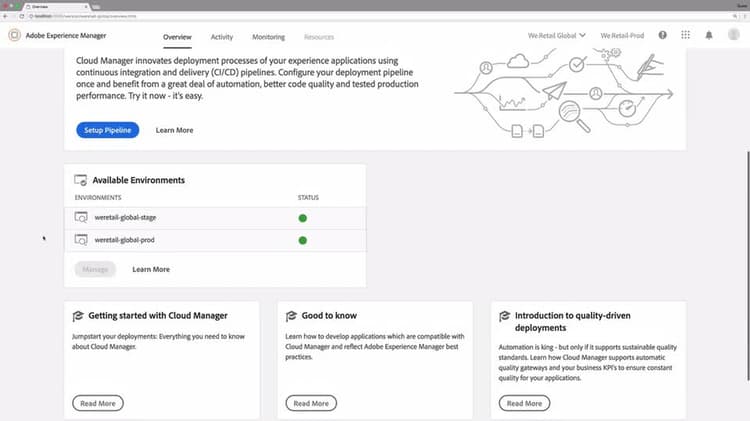Click the pipeline illustration graphic
The image size is (750, 421).
tap(563, 93)
